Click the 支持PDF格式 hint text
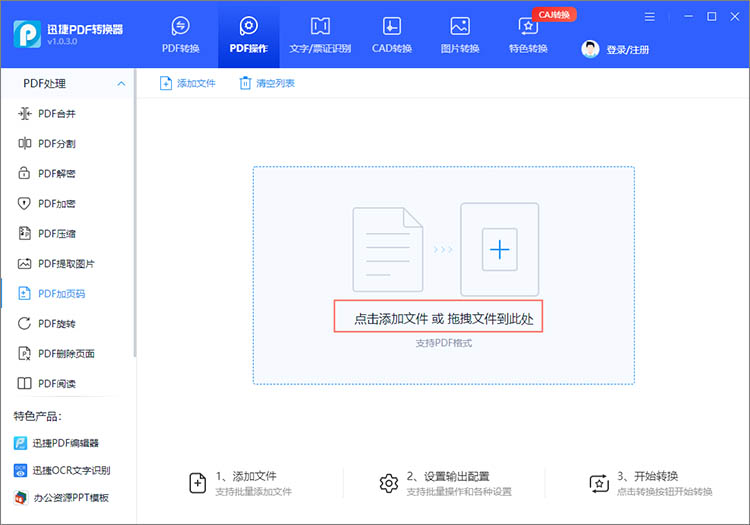 click(443, 343)
